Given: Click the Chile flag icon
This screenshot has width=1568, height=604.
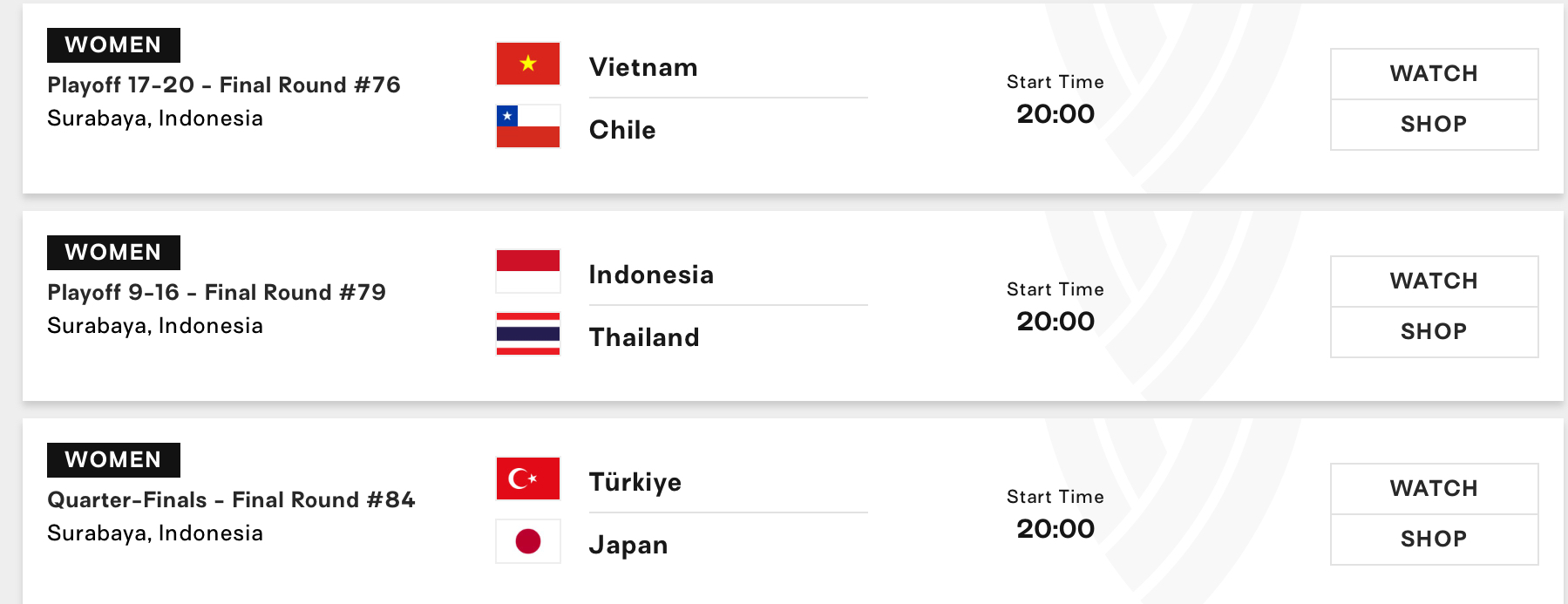Looking at the screenshot, I should [528, 126].
